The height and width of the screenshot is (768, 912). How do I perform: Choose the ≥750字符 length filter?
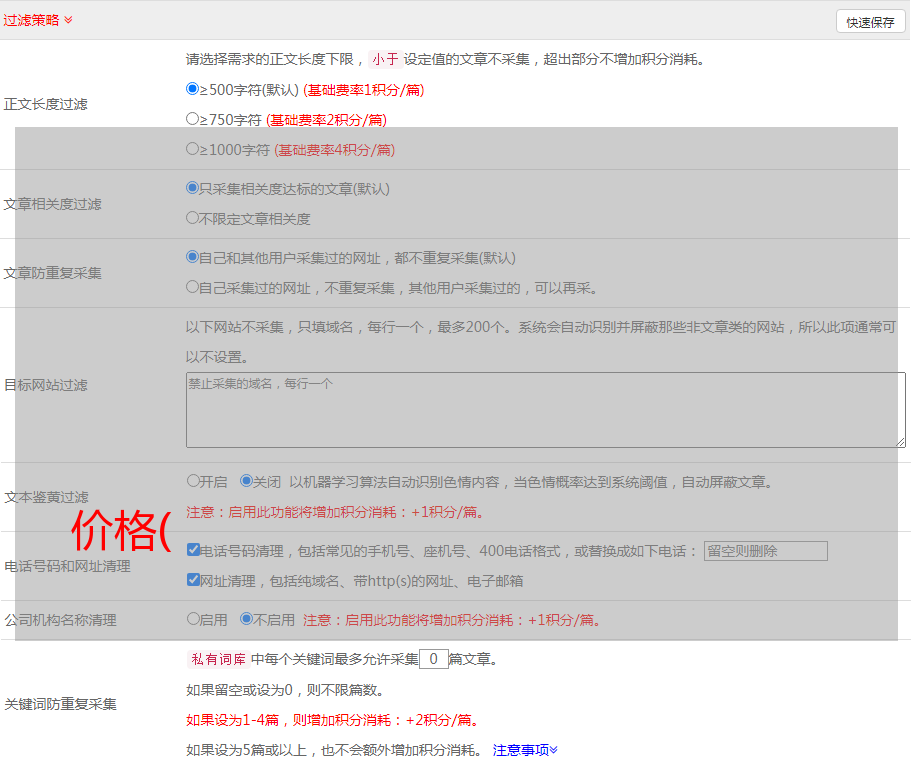pos(193,119)
